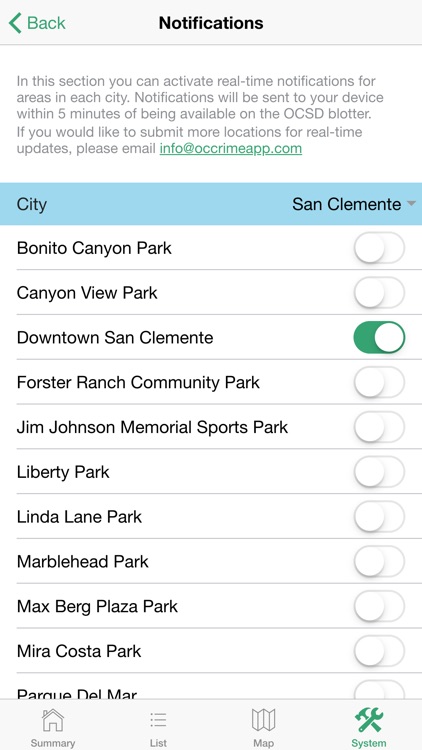Expand the San Clemente city dropdown
Screen dimensions: 422x750
[353, 204]
